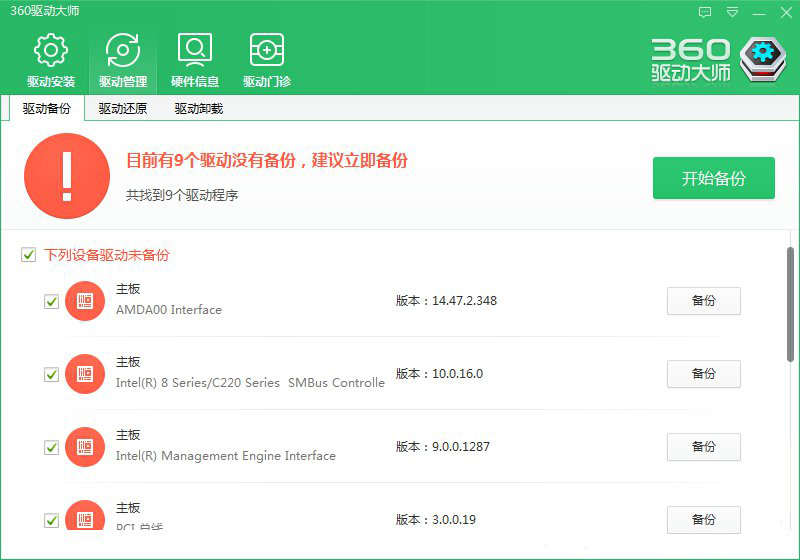Click the green 开始备份 button

[713, 179]
